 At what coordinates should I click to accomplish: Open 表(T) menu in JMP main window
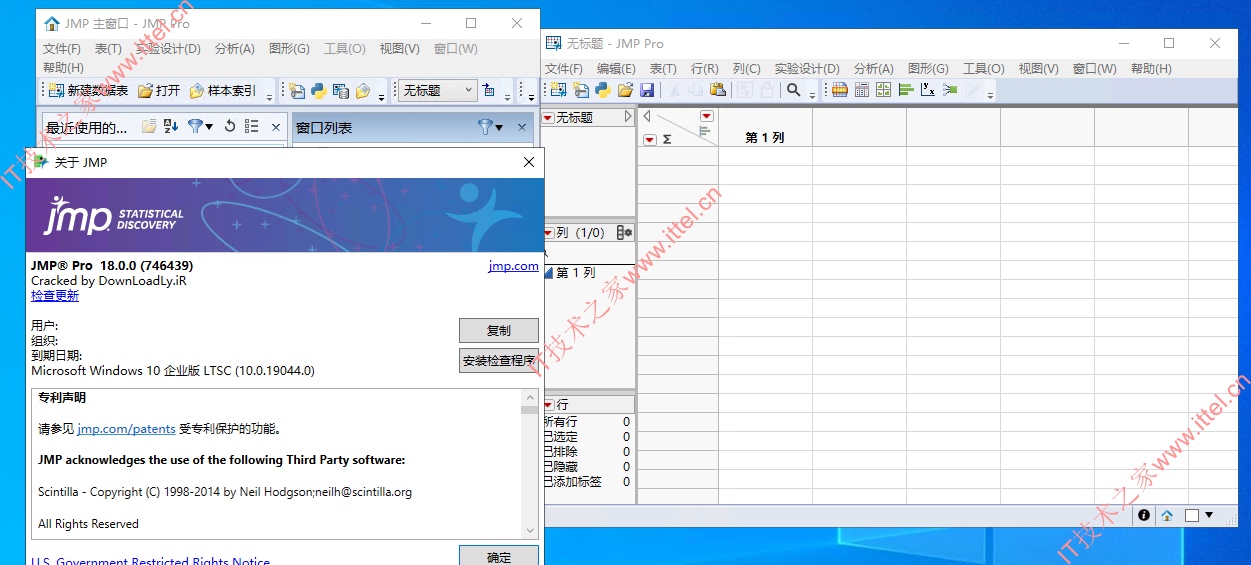pyautogui.click(x=108, y=49)
